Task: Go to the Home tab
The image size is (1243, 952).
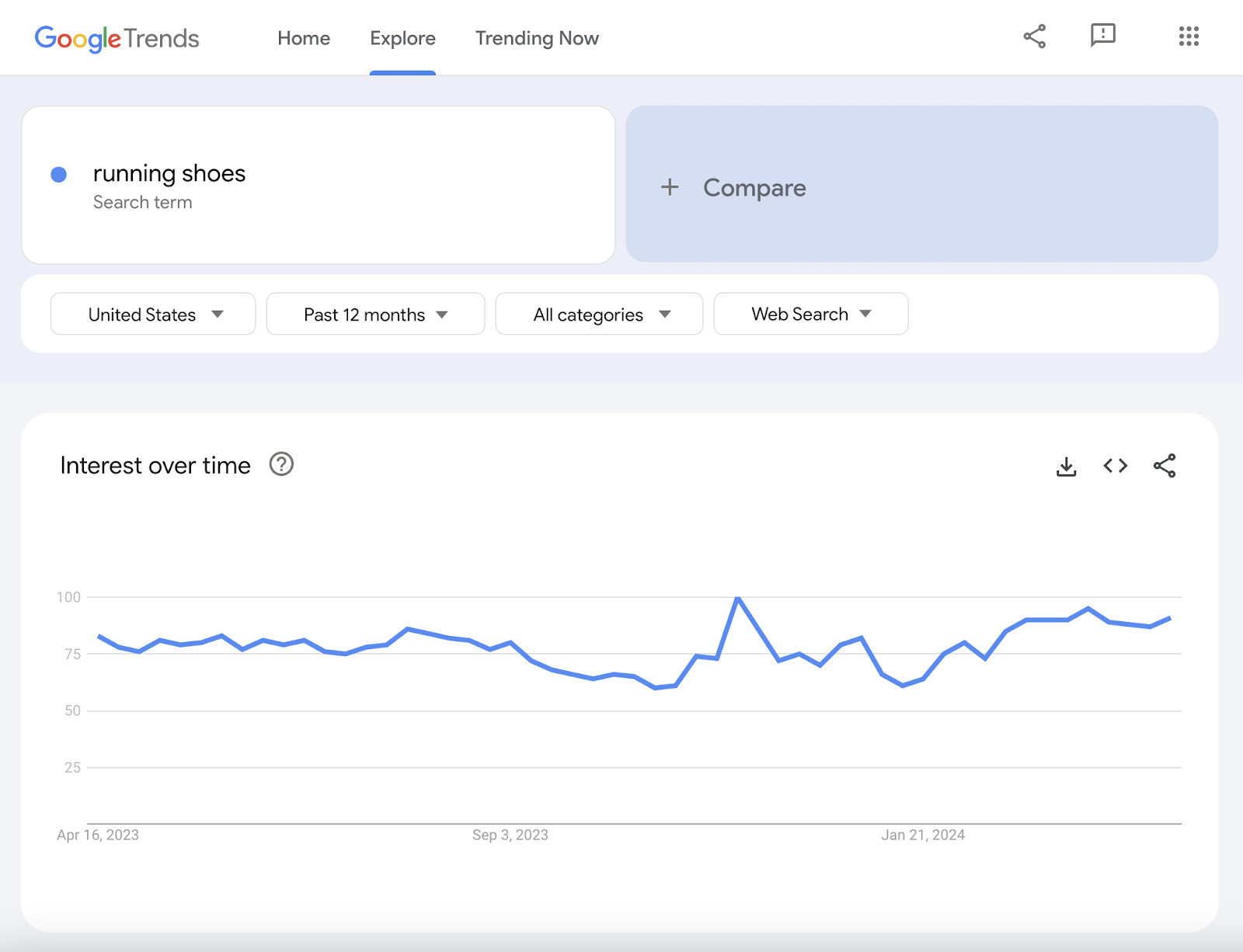Action: (x=304, y=38)
